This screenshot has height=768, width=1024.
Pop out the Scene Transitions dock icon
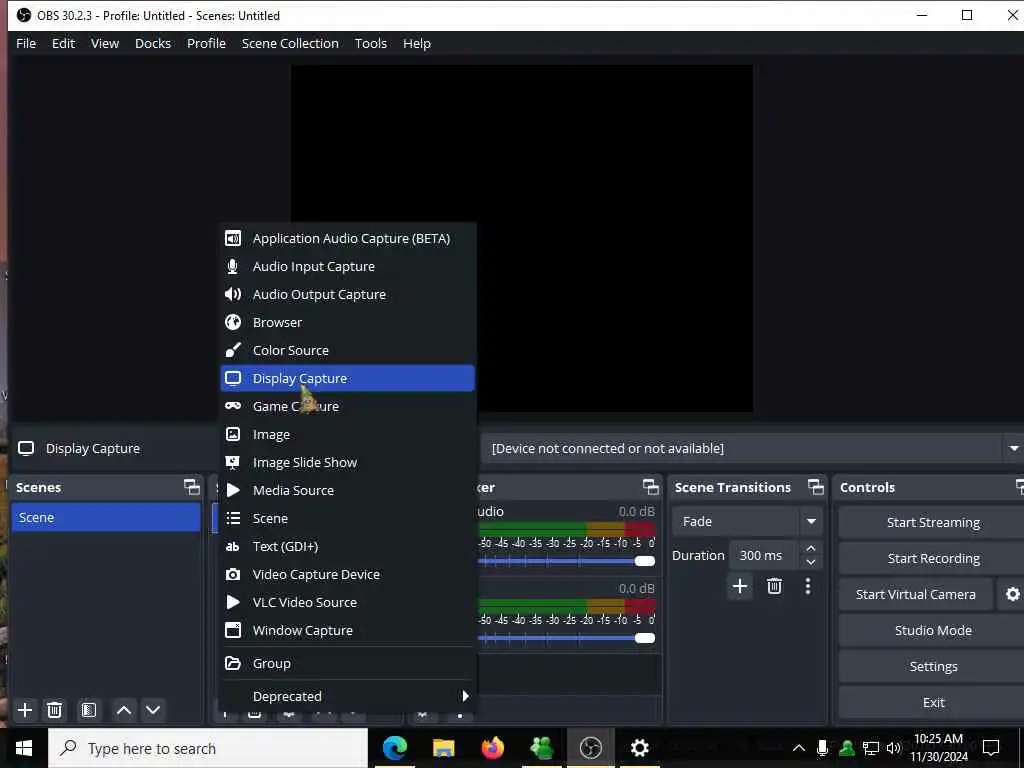(x=816, y=487)
